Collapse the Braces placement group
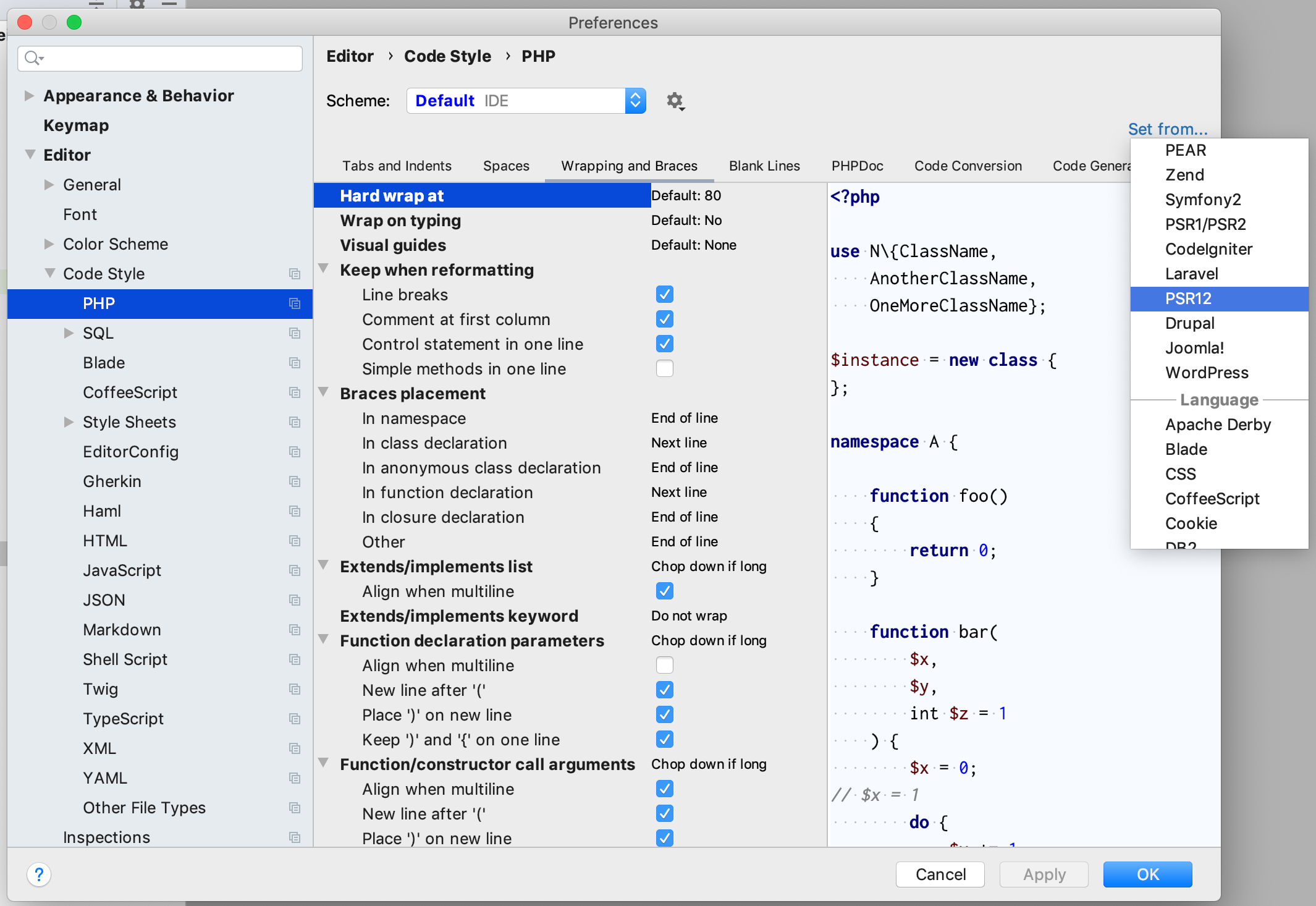Viewport: 1316px width, 906px height. point(323,392)
